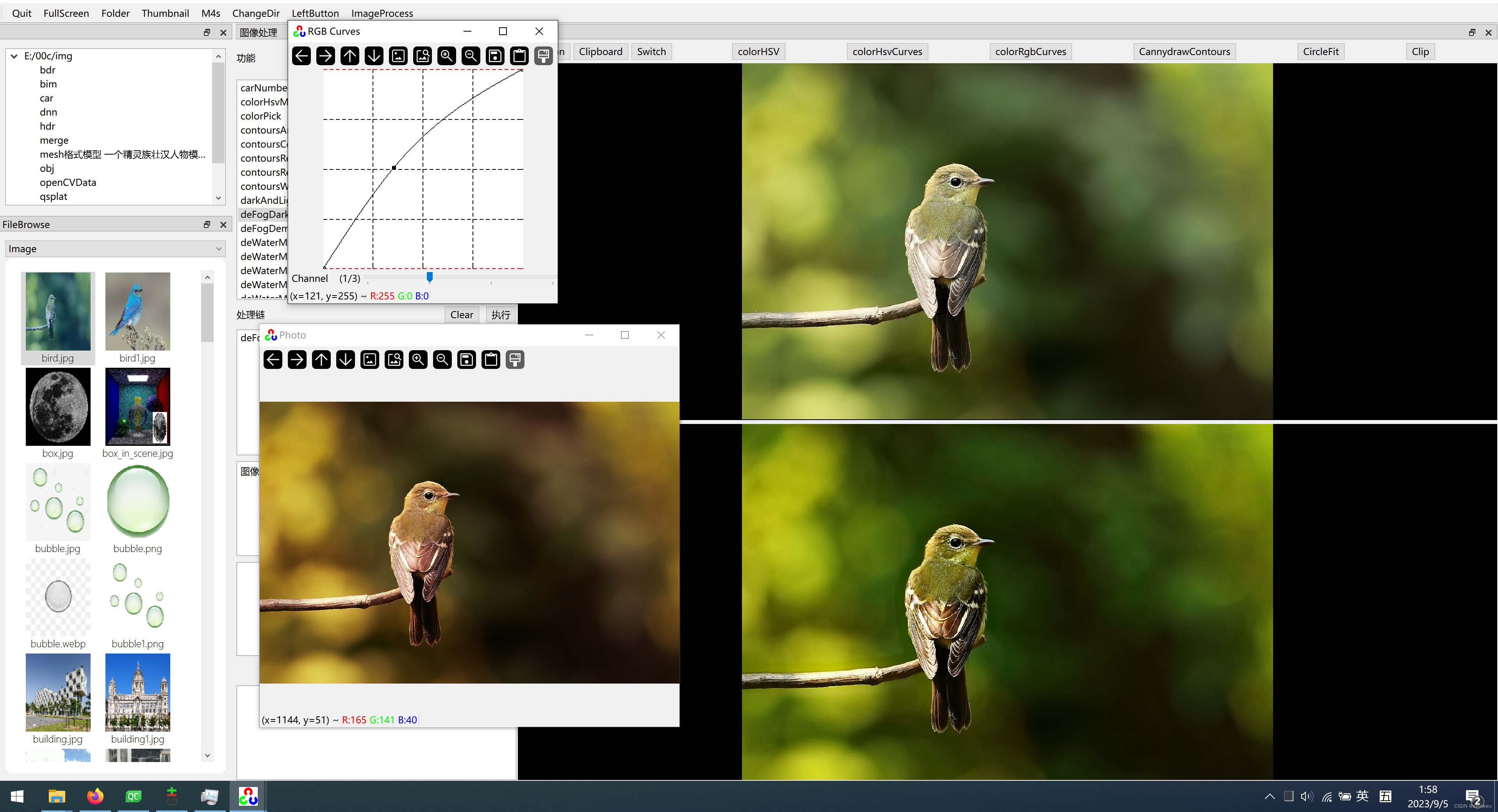Click the CannydrawContours button

click(x=1184, y=51)
